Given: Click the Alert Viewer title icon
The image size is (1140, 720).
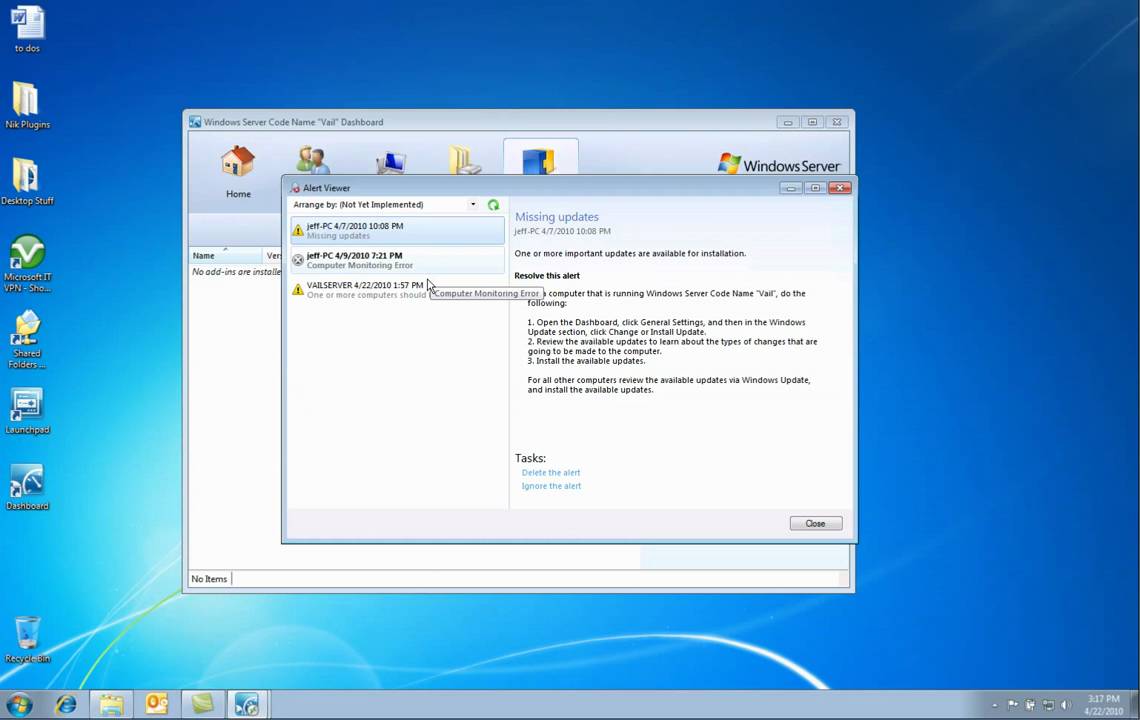Looking at the screenshot, I should click(x=295, y=188).
